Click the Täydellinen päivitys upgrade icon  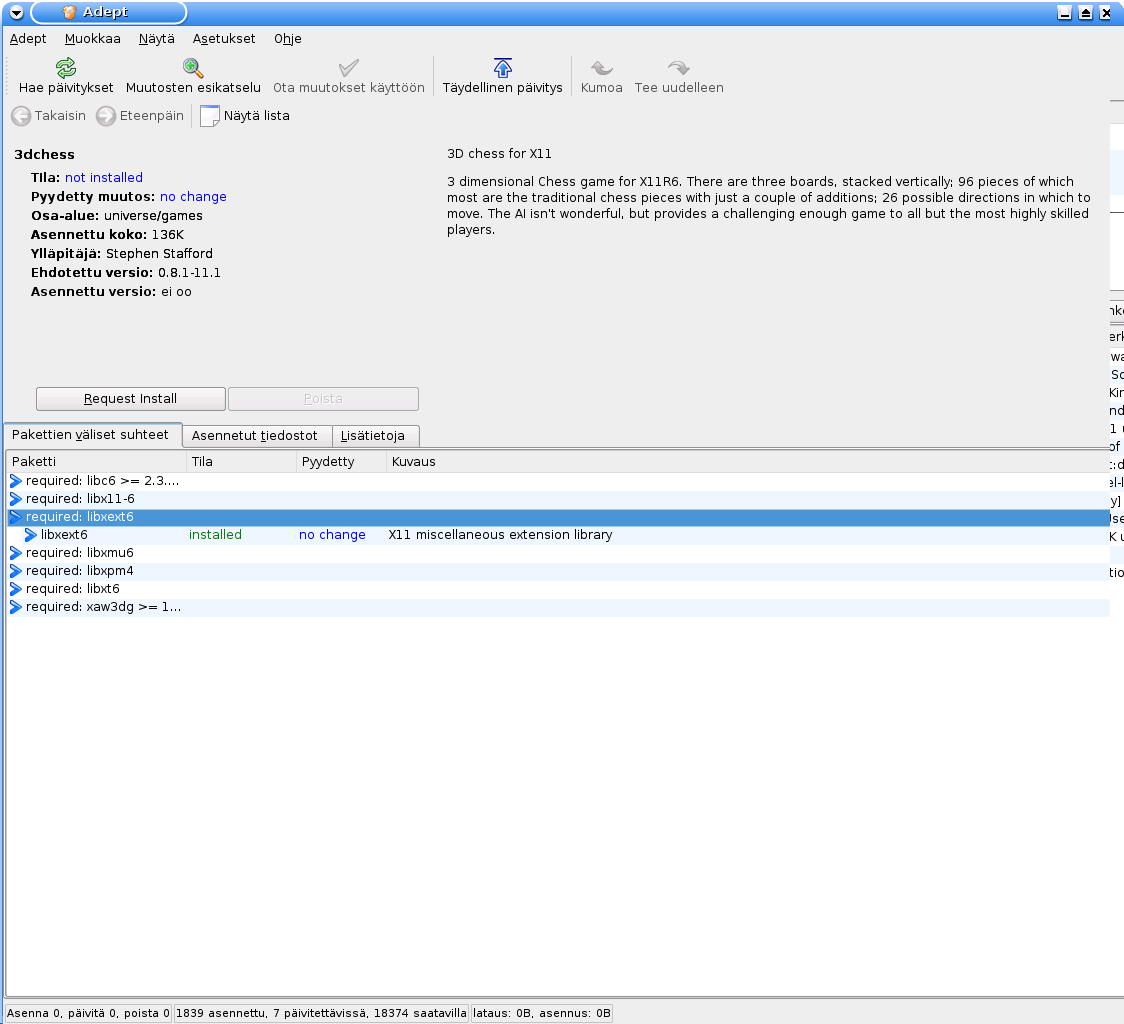(x=503, y=68)
